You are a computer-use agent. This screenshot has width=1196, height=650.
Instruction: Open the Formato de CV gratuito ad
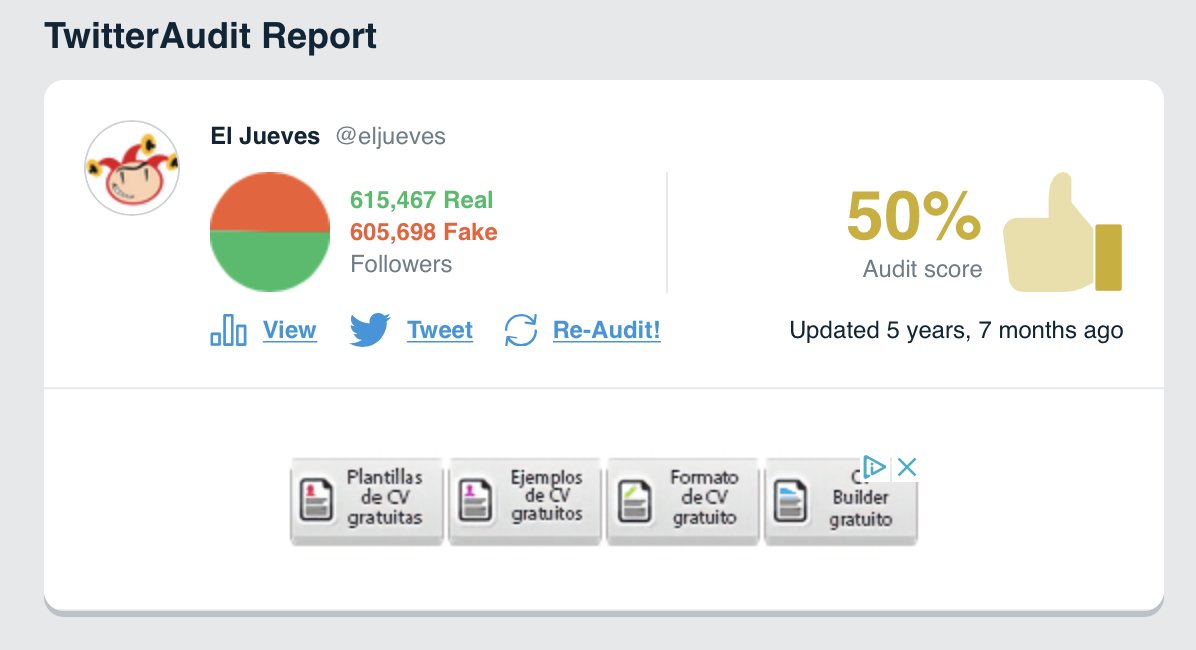pyautogui.click(x=683, y=500)
